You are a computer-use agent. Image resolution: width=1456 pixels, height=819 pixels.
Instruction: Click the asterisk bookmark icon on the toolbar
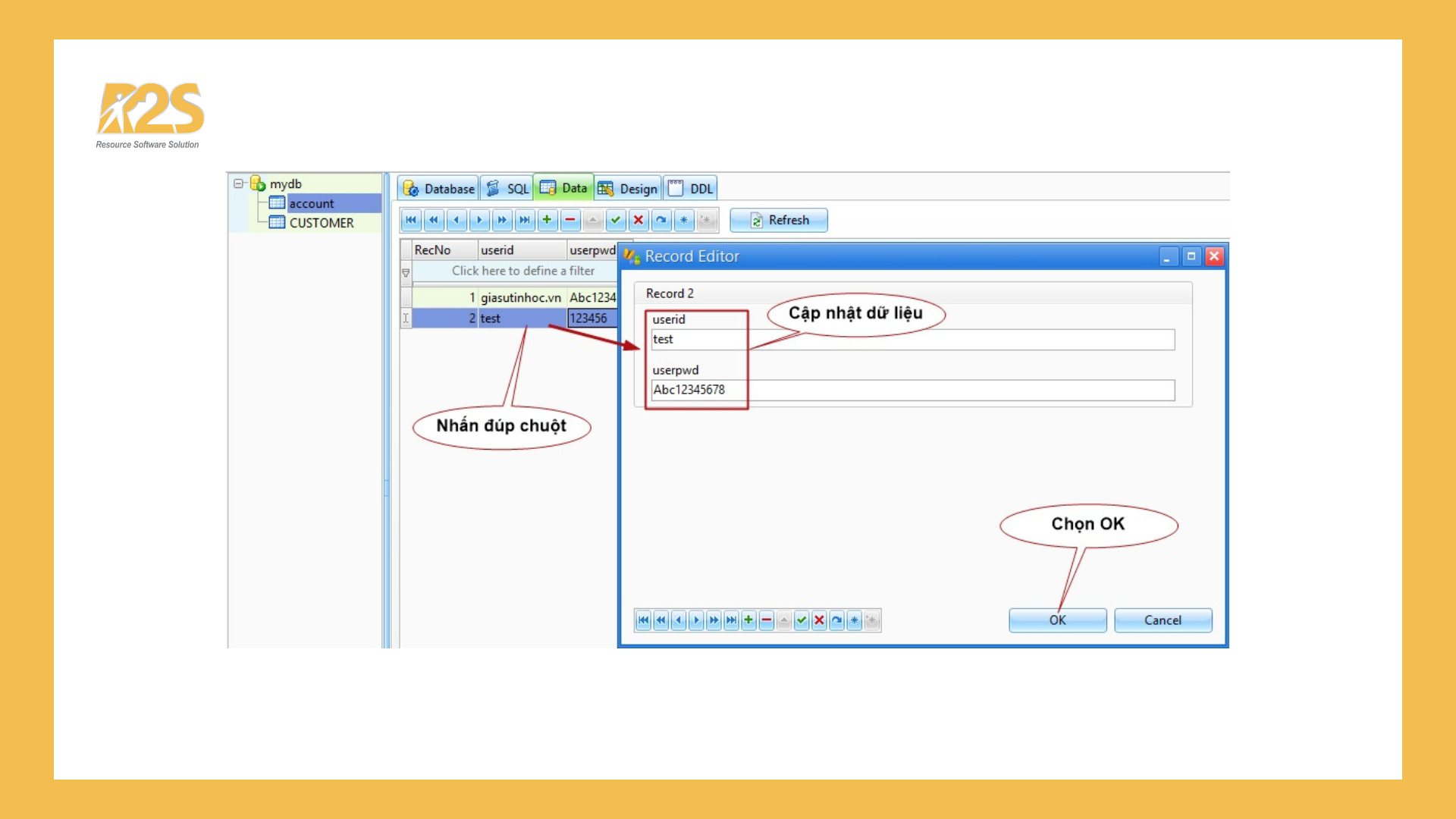point(684,220)
